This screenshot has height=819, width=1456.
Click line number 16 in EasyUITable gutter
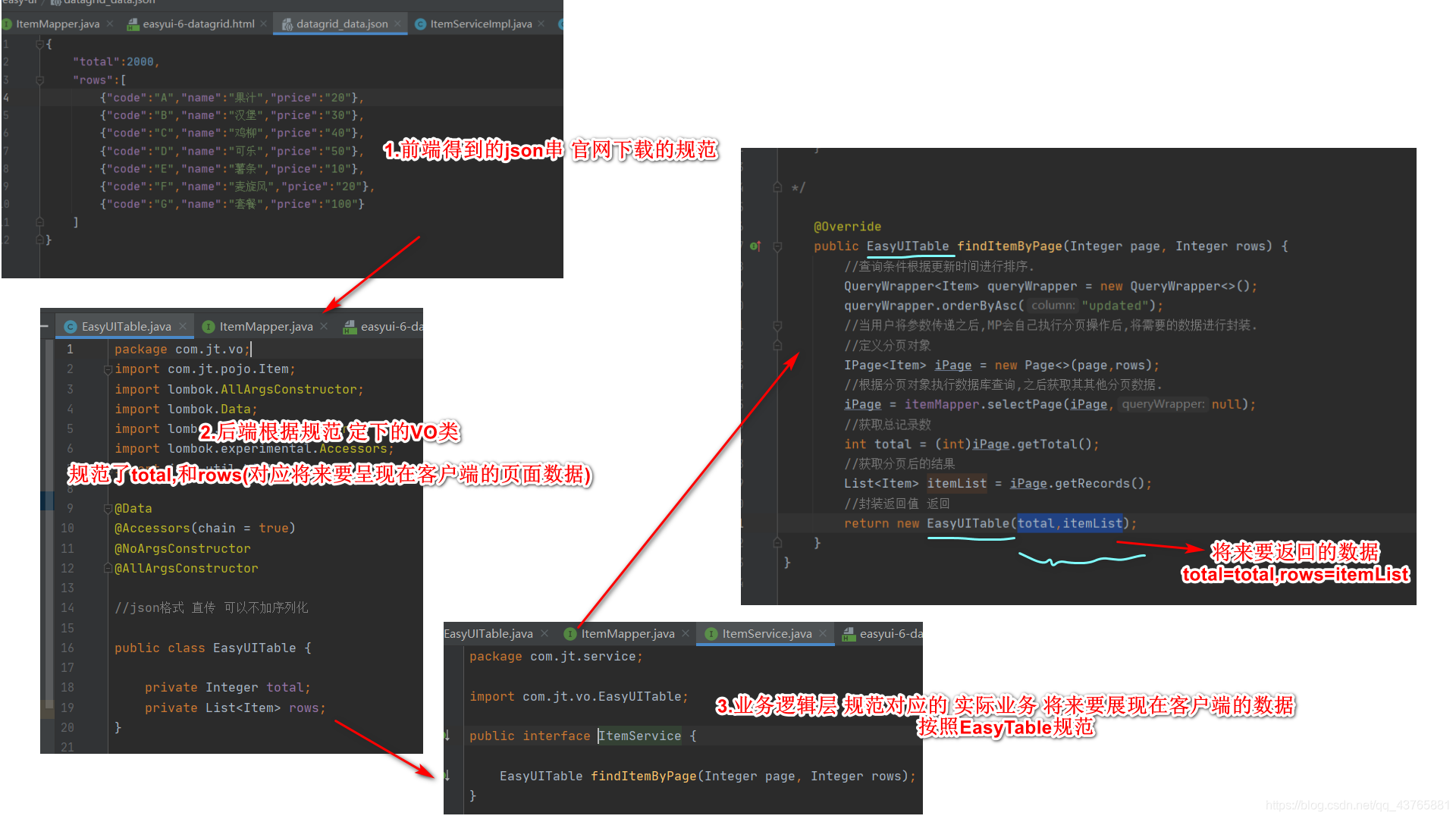coord(67,648)
